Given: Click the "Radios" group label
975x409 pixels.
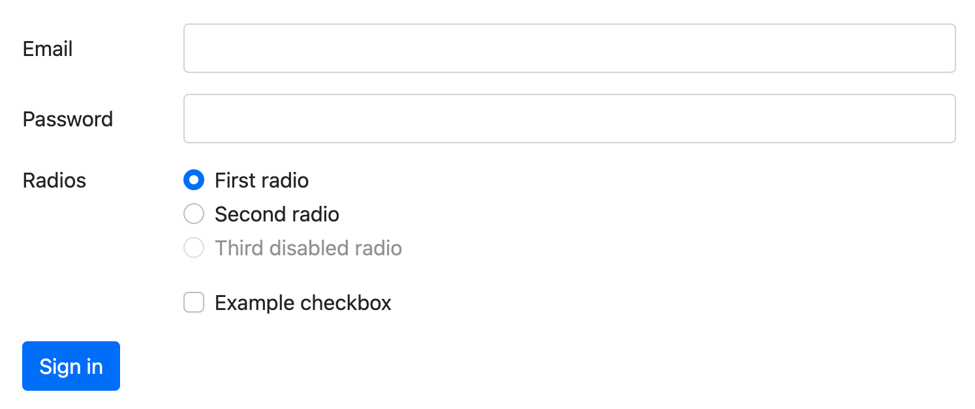Looking at the screenshot, I should point(55,181).
